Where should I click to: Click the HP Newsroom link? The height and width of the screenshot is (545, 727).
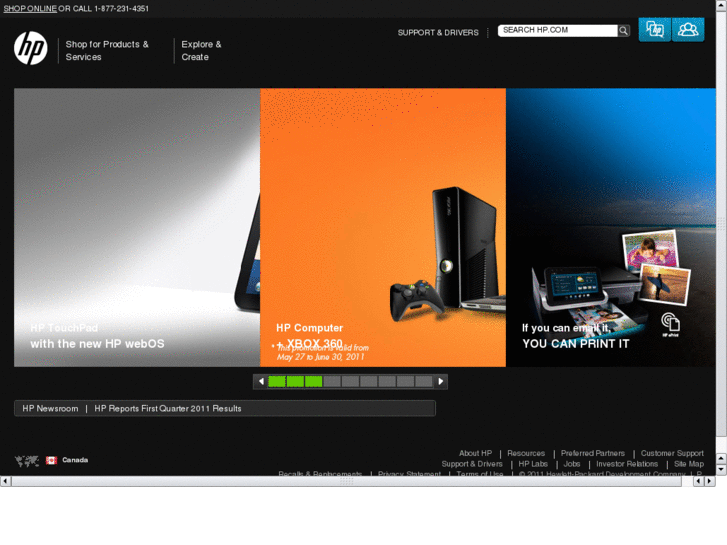tap(51, 409)
